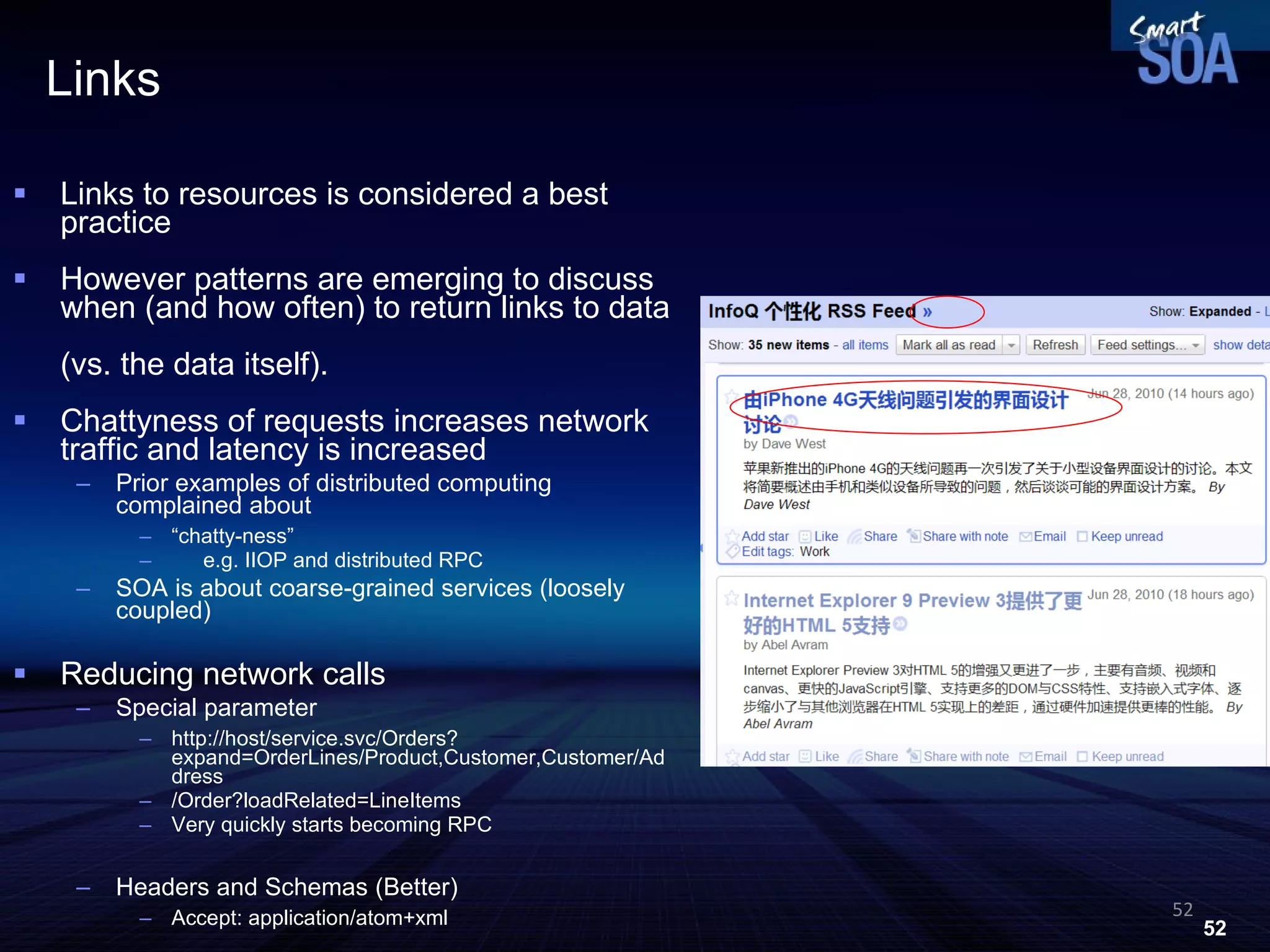Click Share with note icon in first article
1270x952 pixels.
point(913,535)
